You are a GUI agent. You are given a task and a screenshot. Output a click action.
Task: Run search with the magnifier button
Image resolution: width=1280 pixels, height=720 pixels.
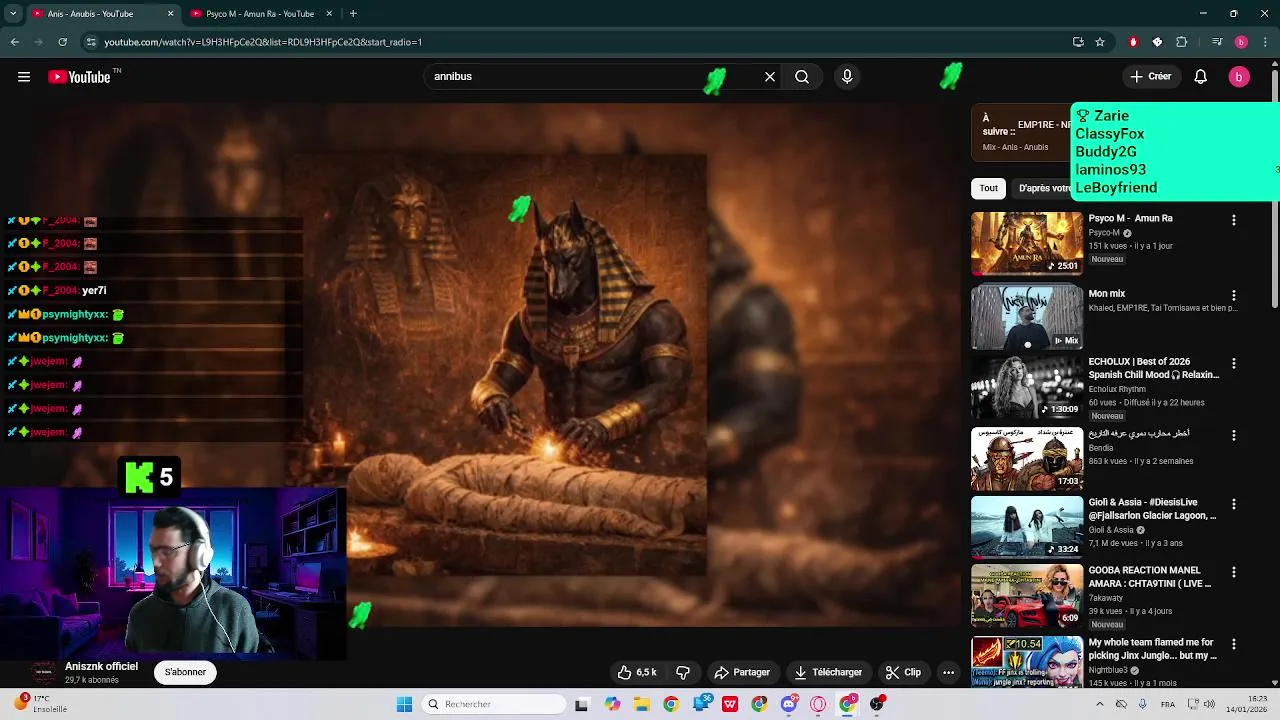(802, 77)
